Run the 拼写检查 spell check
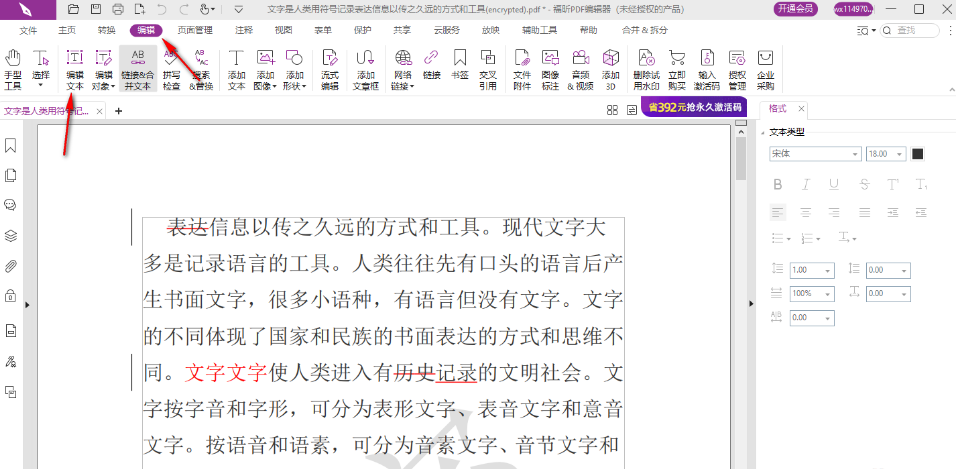The height and width of the screenshot is (469, 956). click(x=171, y=70)
